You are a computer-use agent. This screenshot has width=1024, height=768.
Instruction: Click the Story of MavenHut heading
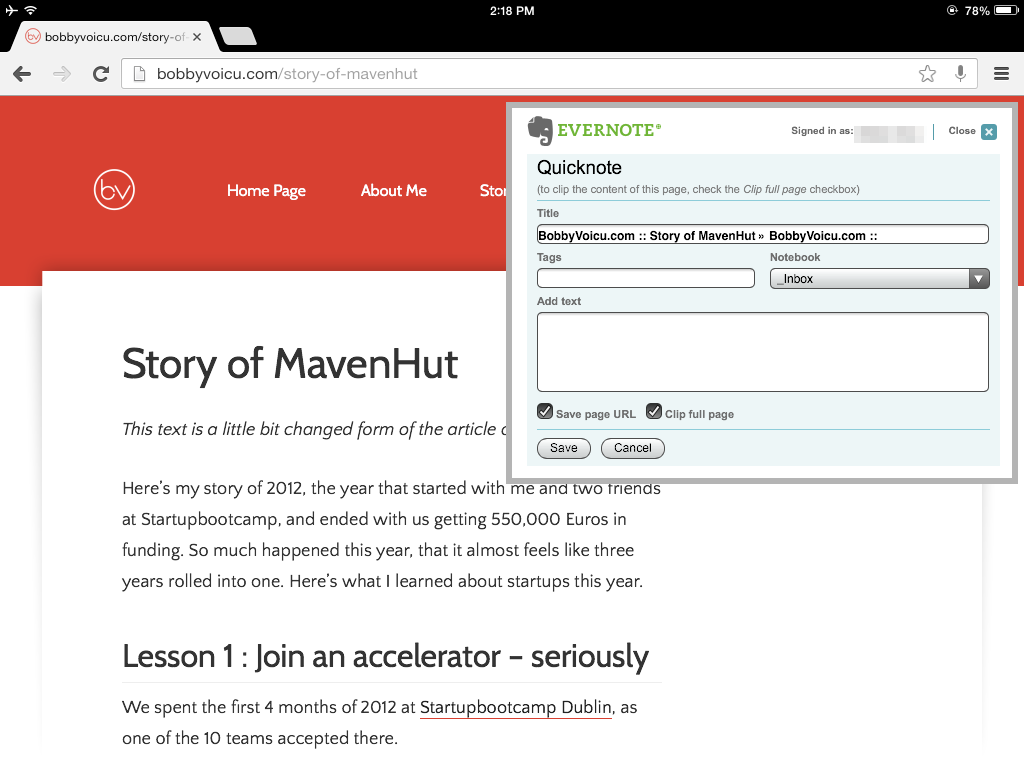click(x=290, y=364)
